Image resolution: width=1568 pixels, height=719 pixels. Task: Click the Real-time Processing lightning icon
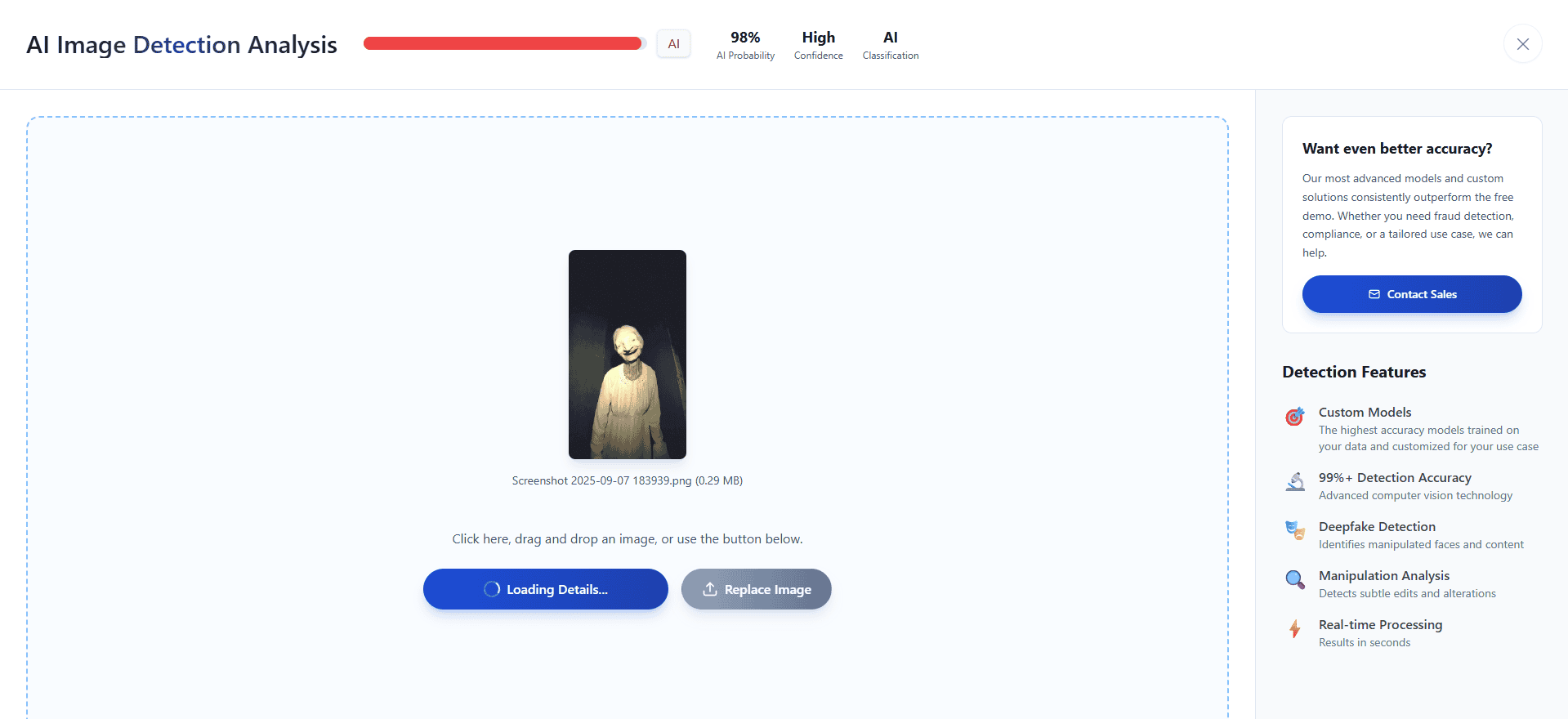(x=1295, y=629)
